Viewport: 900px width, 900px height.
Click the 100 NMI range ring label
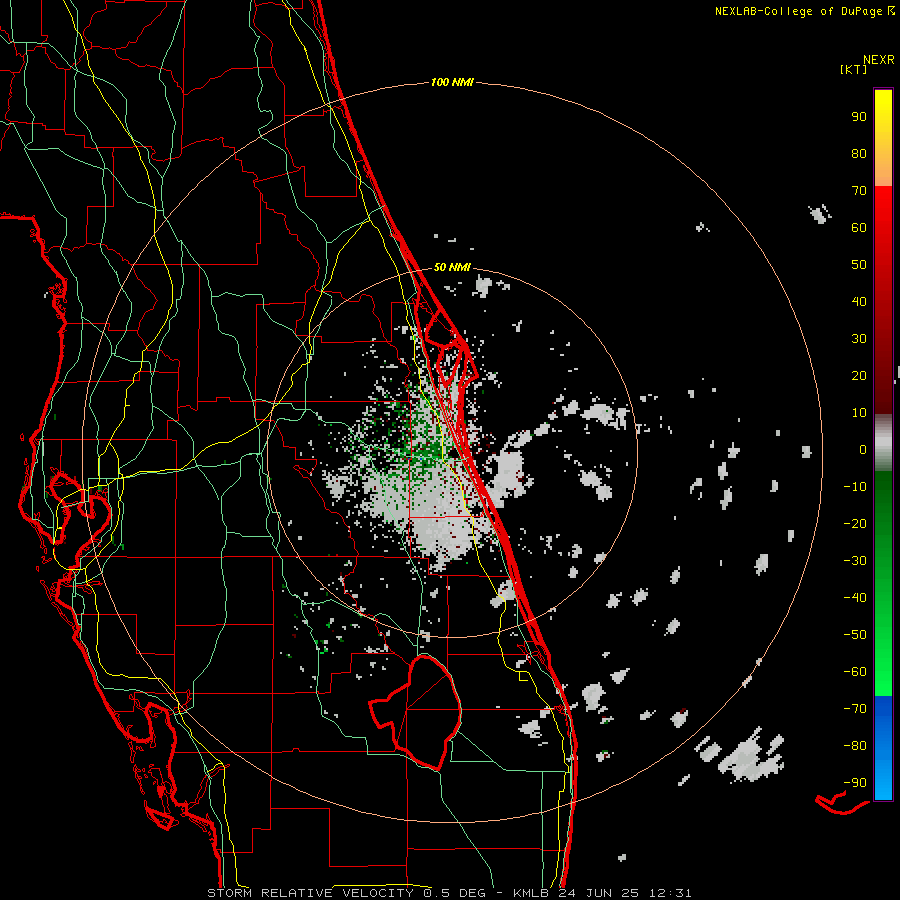[x=452, y=83]
